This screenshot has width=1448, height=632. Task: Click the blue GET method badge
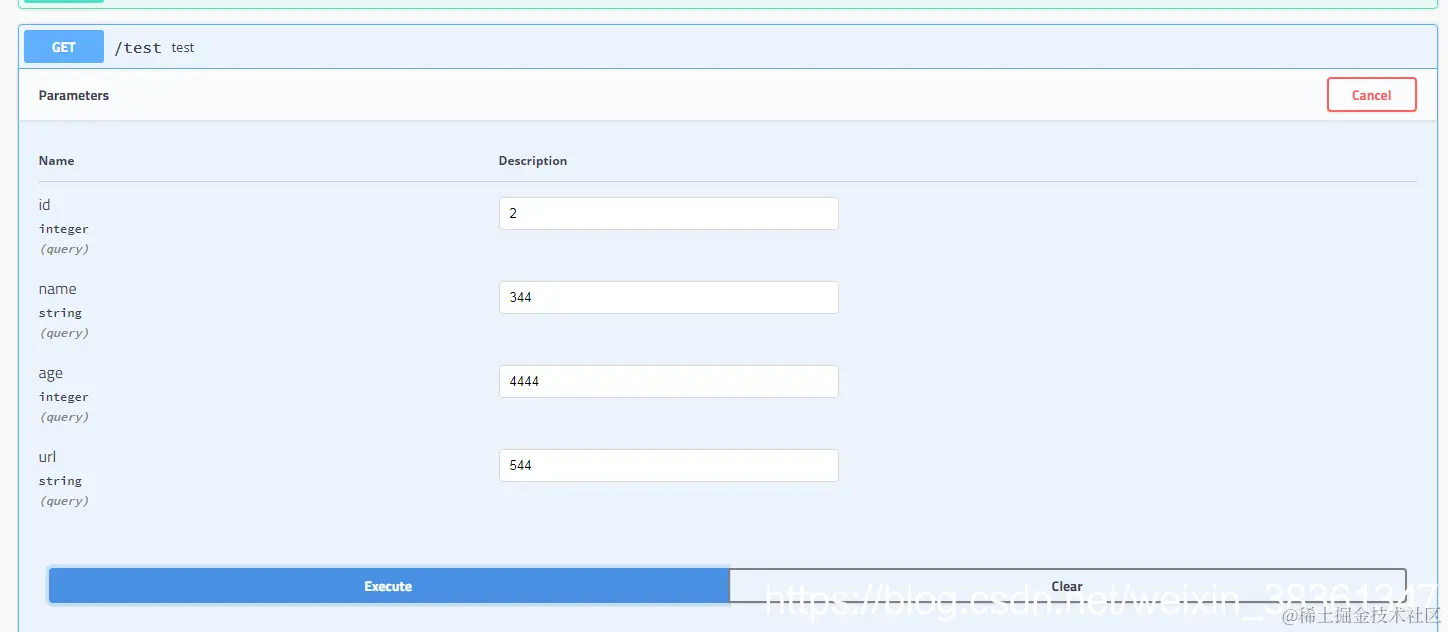[64, 47]
